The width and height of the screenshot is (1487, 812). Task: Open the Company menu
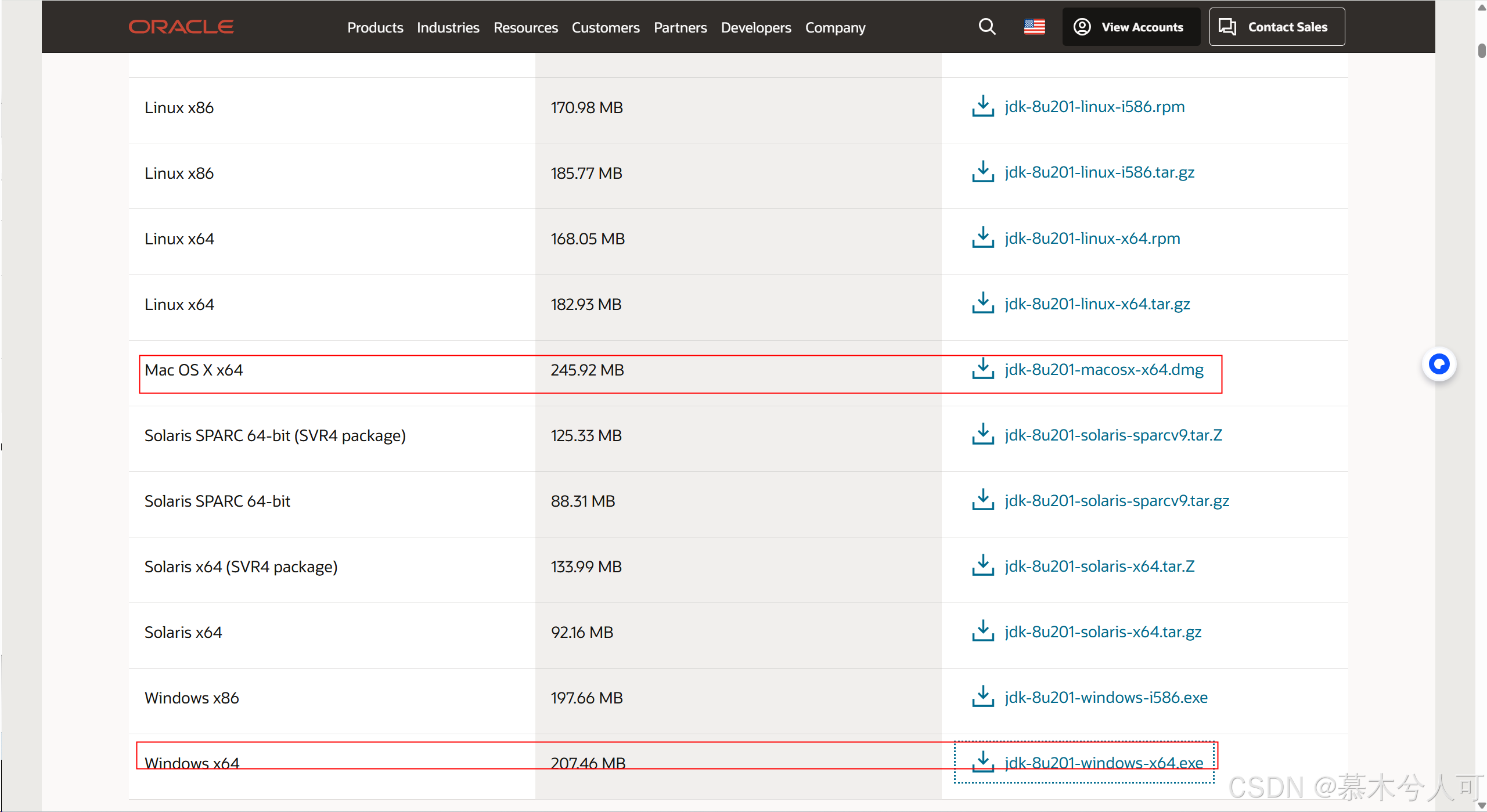coord(835,27)
